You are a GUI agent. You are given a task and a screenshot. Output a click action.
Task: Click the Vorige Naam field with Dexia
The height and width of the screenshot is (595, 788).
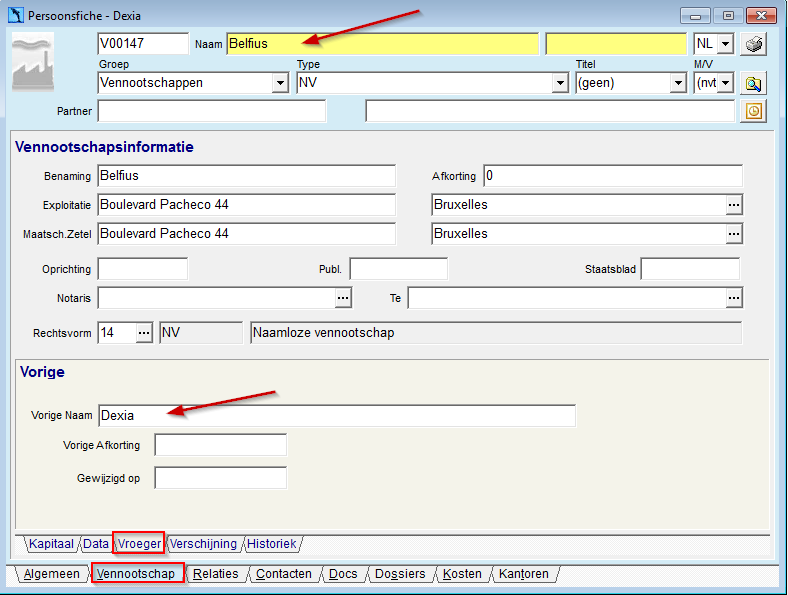click(x=337, y=416)
